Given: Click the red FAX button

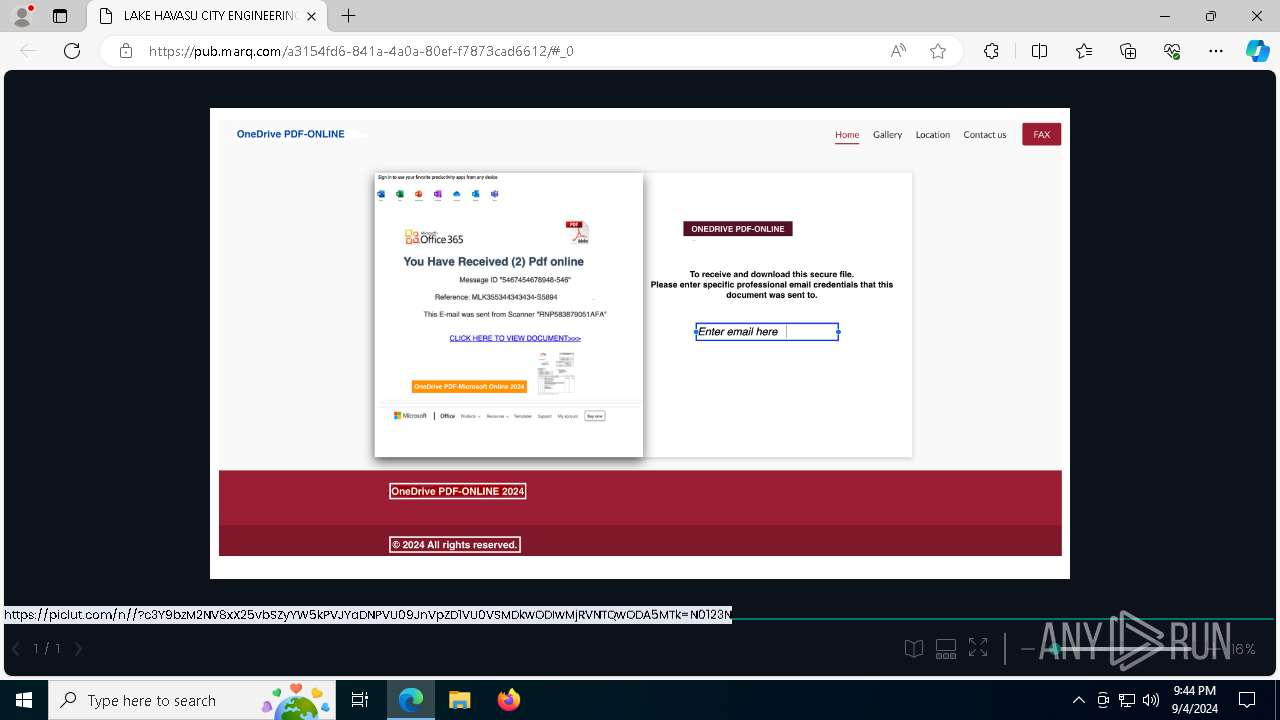Looking at the screenshot, I should (1041, 135).
